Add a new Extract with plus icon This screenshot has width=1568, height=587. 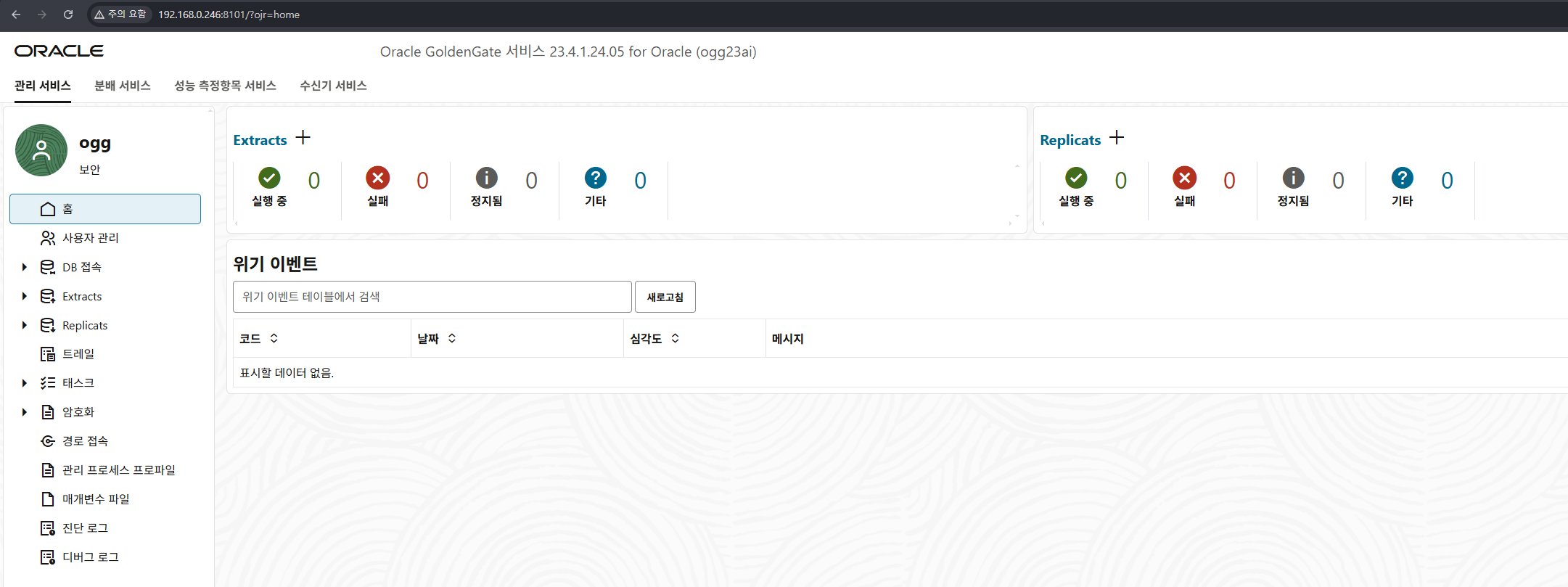(x=303, y=137)
